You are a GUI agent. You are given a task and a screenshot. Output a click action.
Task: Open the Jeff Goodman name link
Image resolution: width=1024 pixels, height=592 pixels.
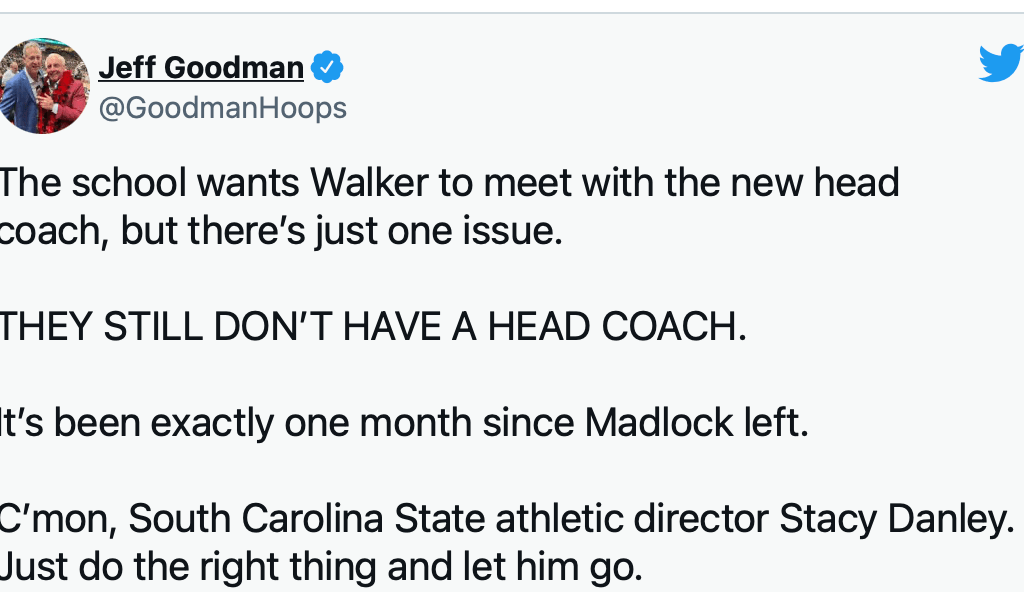201,67
